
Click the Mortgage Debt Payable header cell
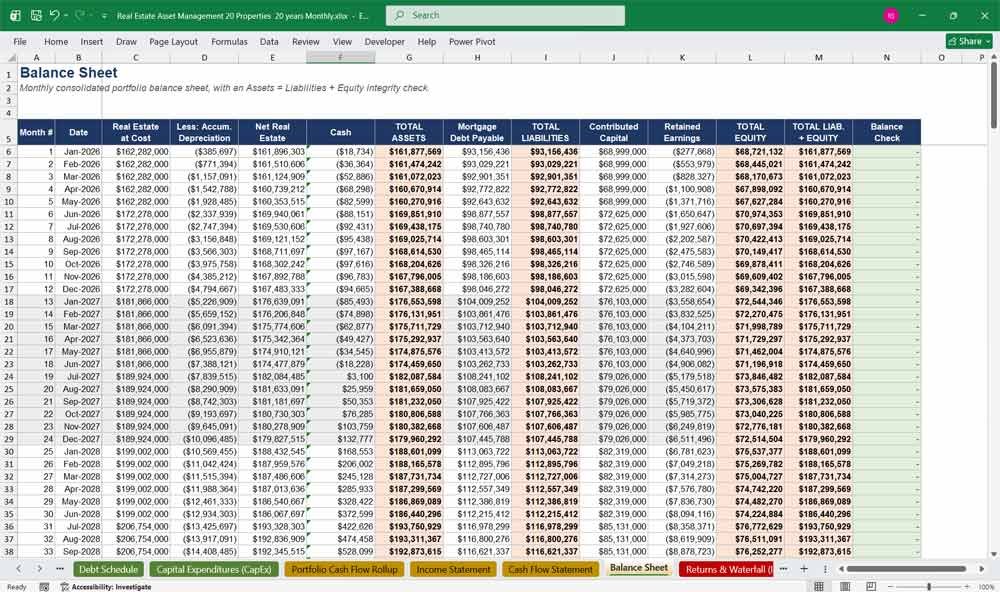[x=477, y=132]
